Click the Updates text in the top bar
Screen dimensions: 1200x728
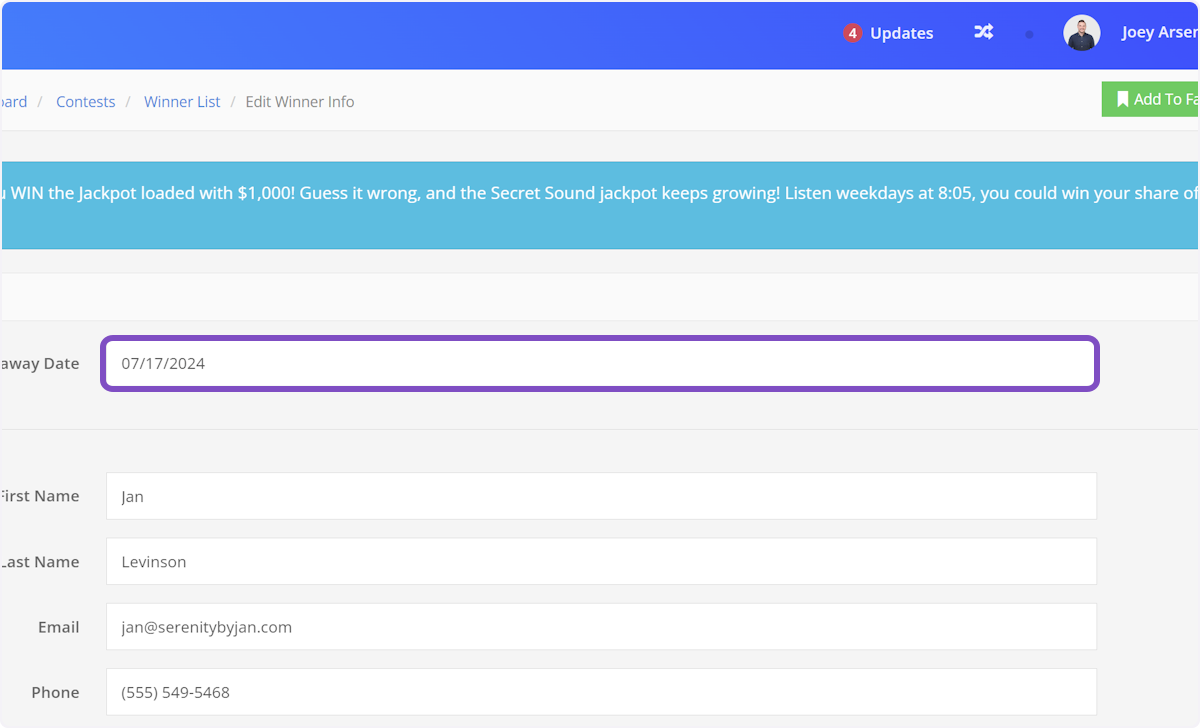click(901, 33)
